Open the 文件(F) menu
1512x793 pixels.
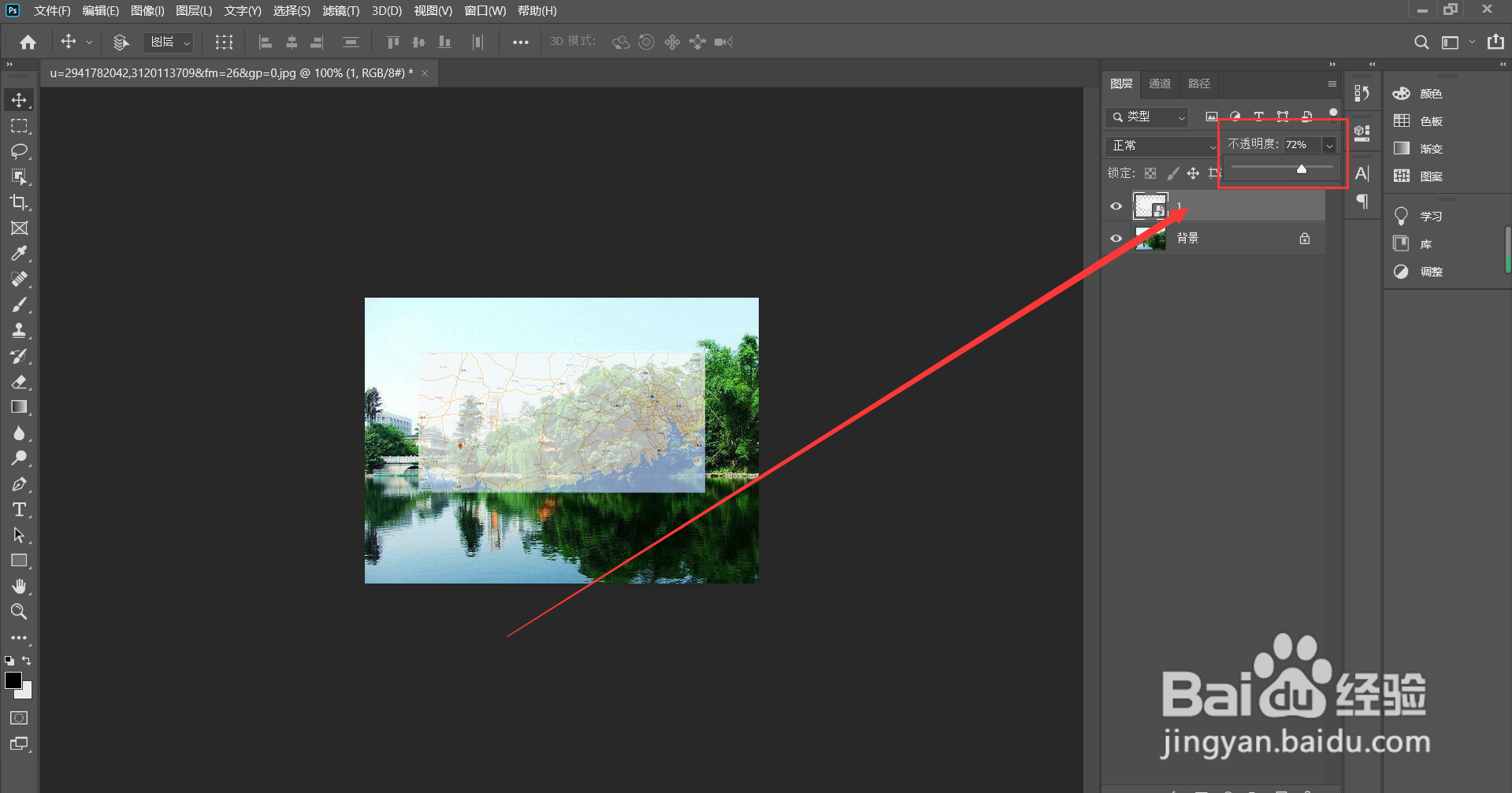(x=52, y=11)
